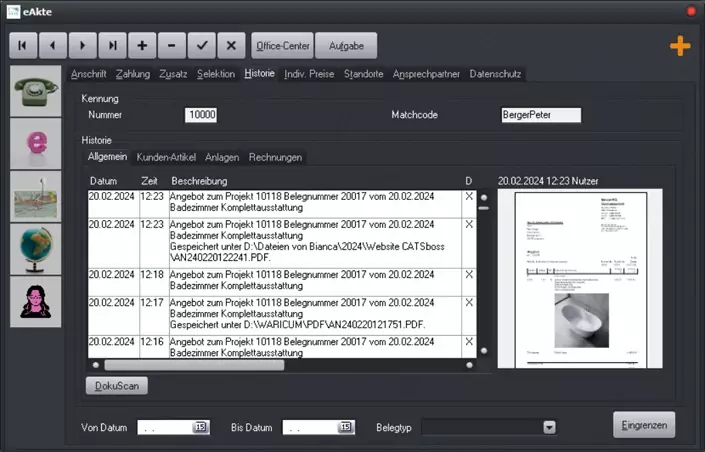The height and width of the screenshot is (452, 705).
Task: Open the Rechnungen history sub-tab
Action: [x=275, y=157]
